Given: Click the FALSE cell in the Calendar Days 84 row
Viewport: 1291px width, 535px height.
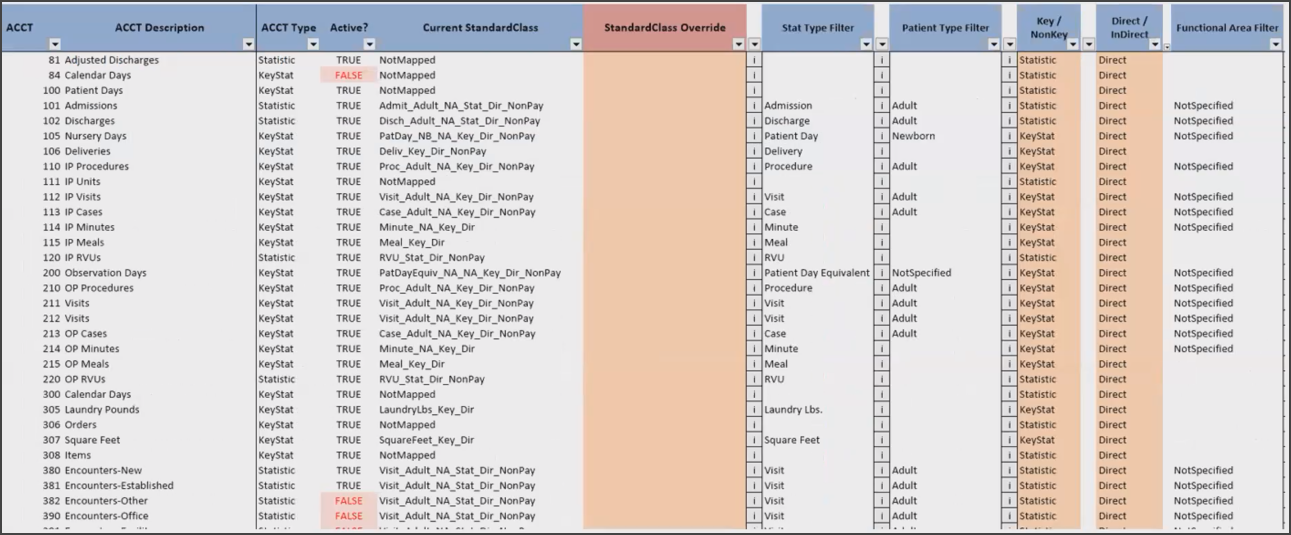Looking at the screenshot, I should (349, 75).
